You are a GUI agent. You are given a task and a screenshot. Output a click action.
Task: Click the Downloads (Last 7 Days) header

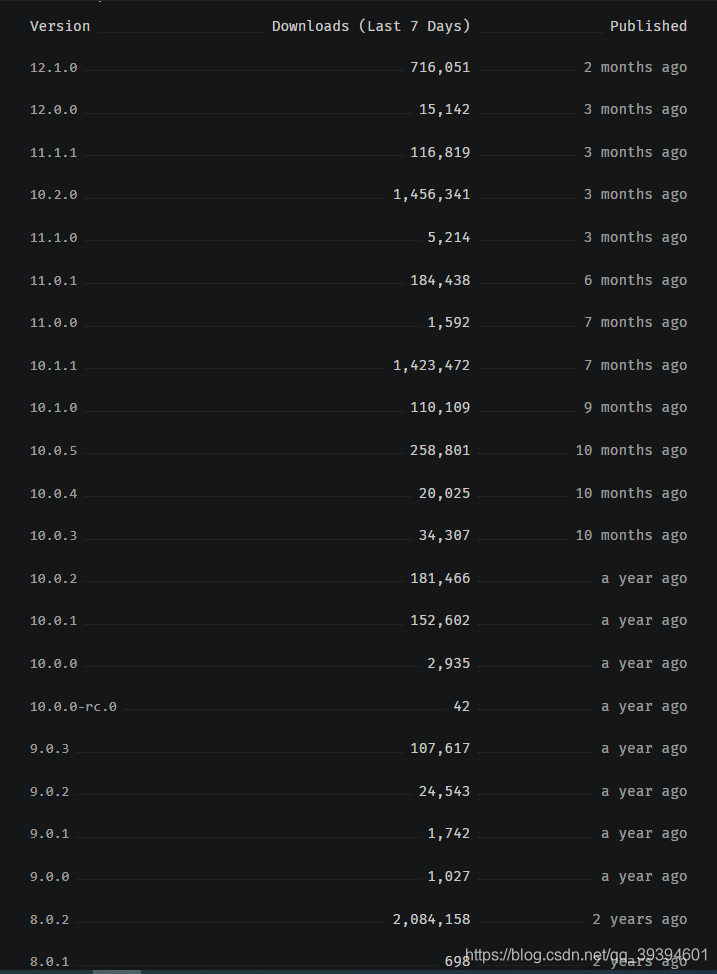point(371,26)
